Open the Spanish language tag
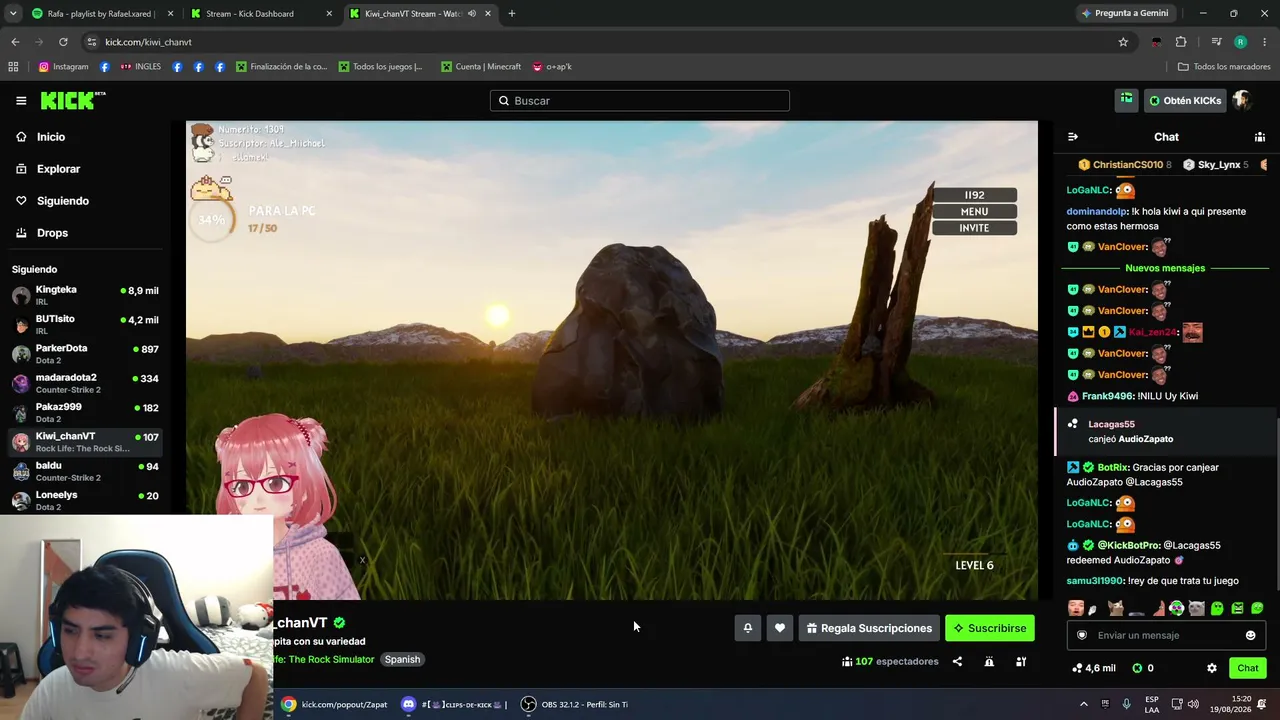This screenshot has height=720, width=1280. point(402,659)
